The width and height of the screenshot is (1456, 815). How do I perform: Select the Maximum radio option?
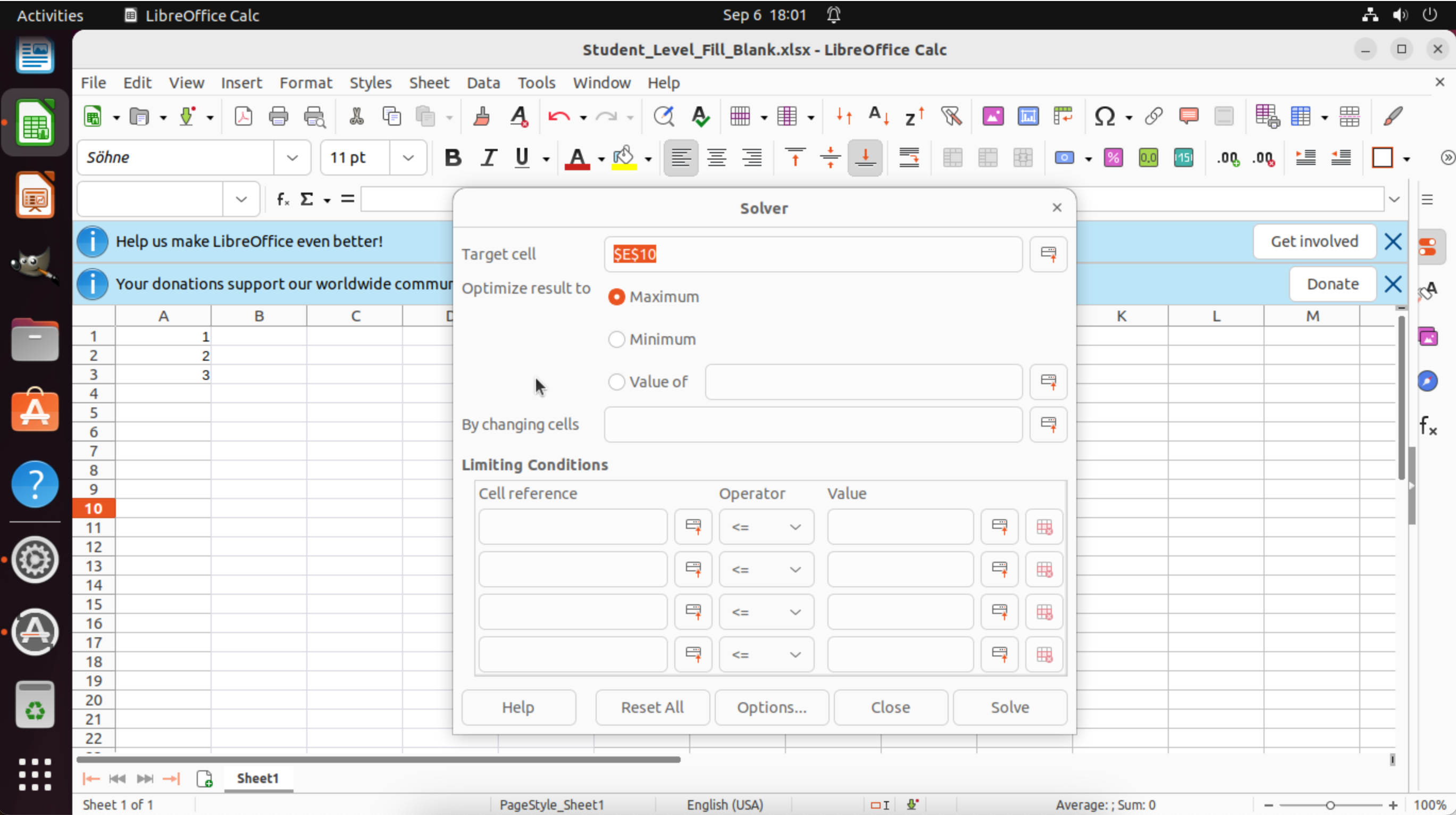[x=616, y=297]
